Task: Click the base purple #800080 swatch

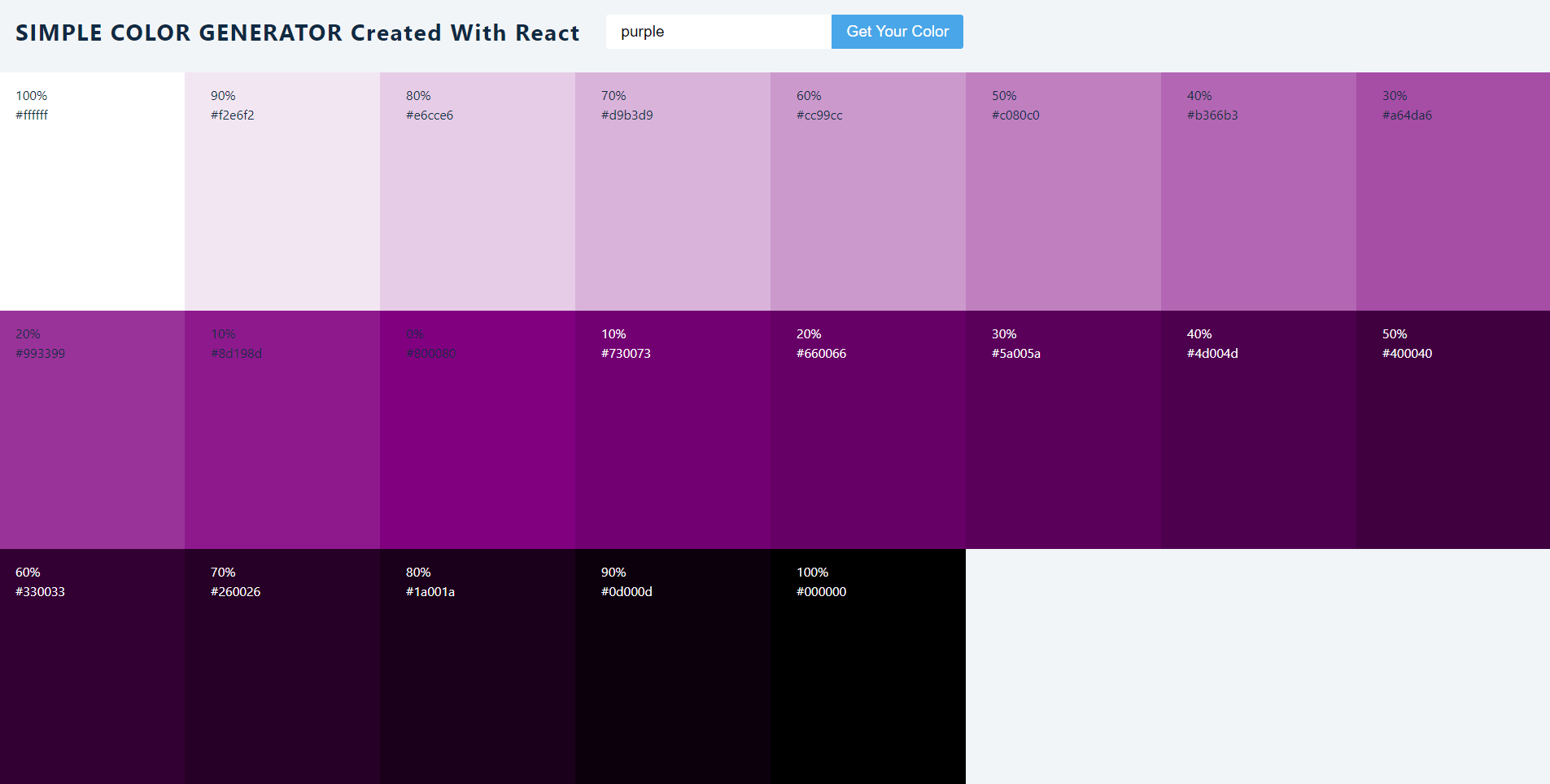Action: [x=478, y=429]
